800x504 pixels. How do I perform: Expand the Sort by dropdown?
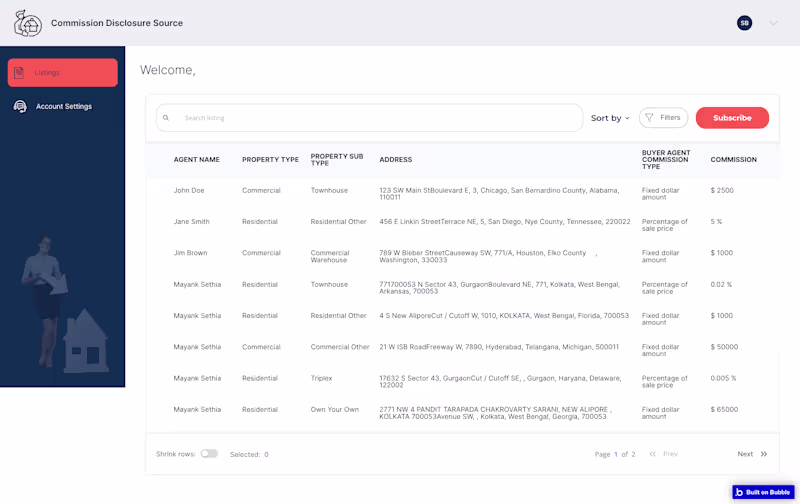(x=610, y=118)
